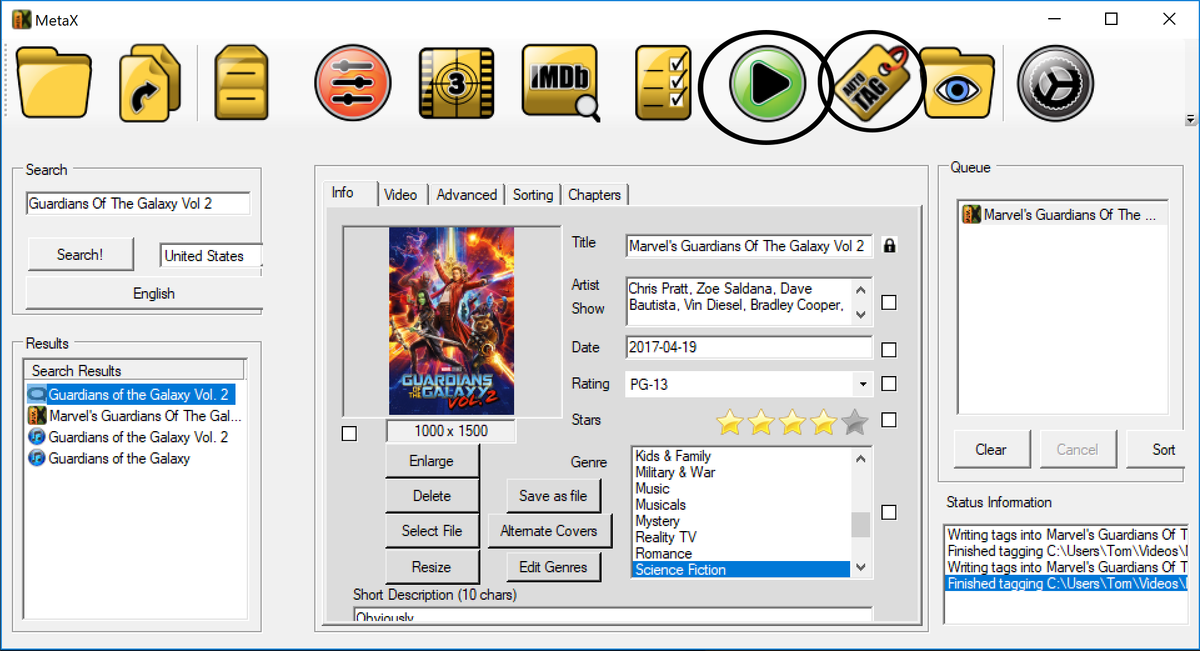Toggle the checkbox next to Date

[889, 349]
